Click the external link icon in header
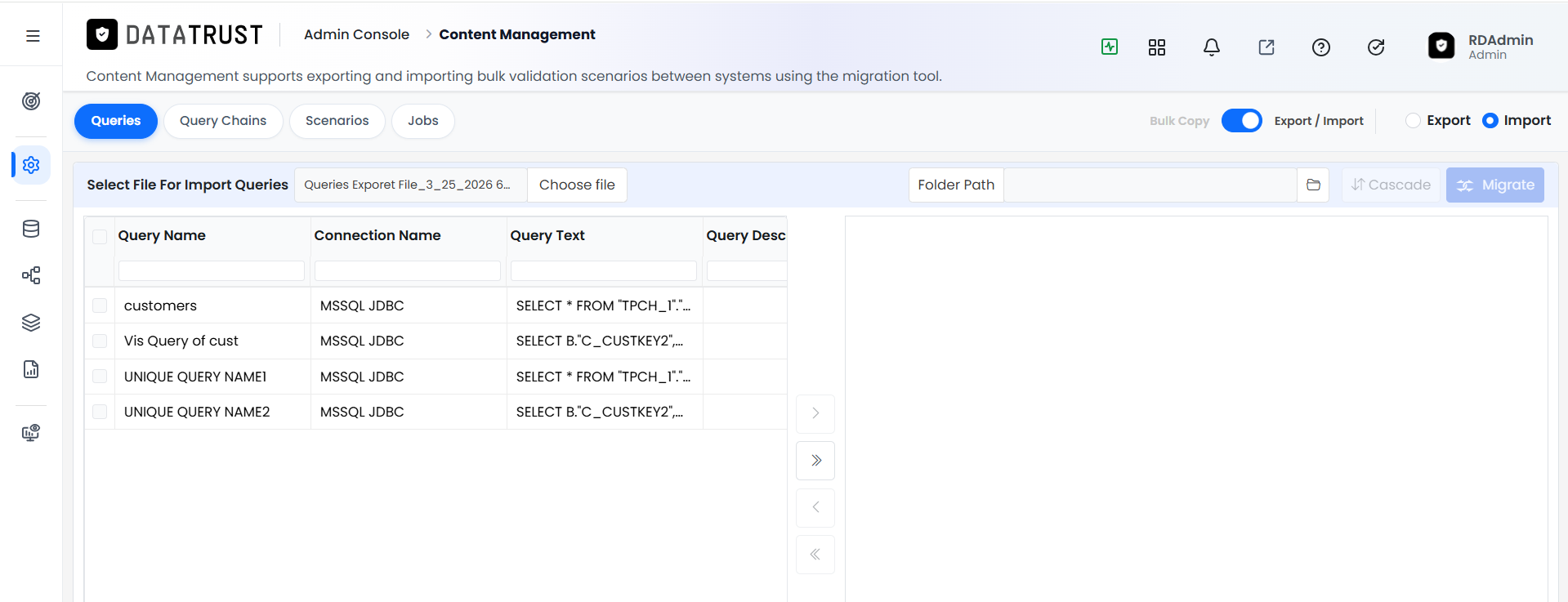Viewport: 1568px width, 602px height. (1266, 47)
